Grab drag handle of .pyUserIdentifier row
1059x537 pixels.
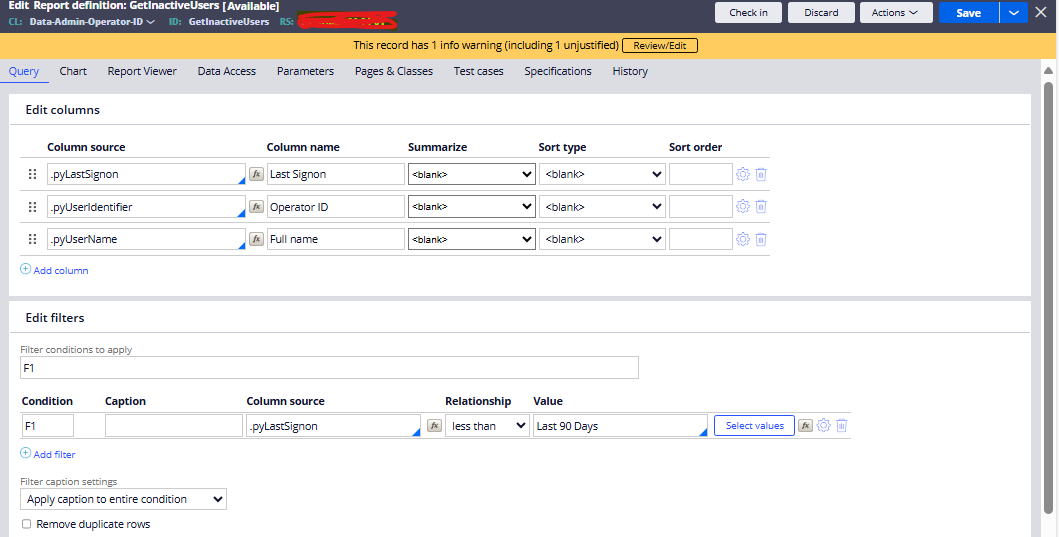32,207
